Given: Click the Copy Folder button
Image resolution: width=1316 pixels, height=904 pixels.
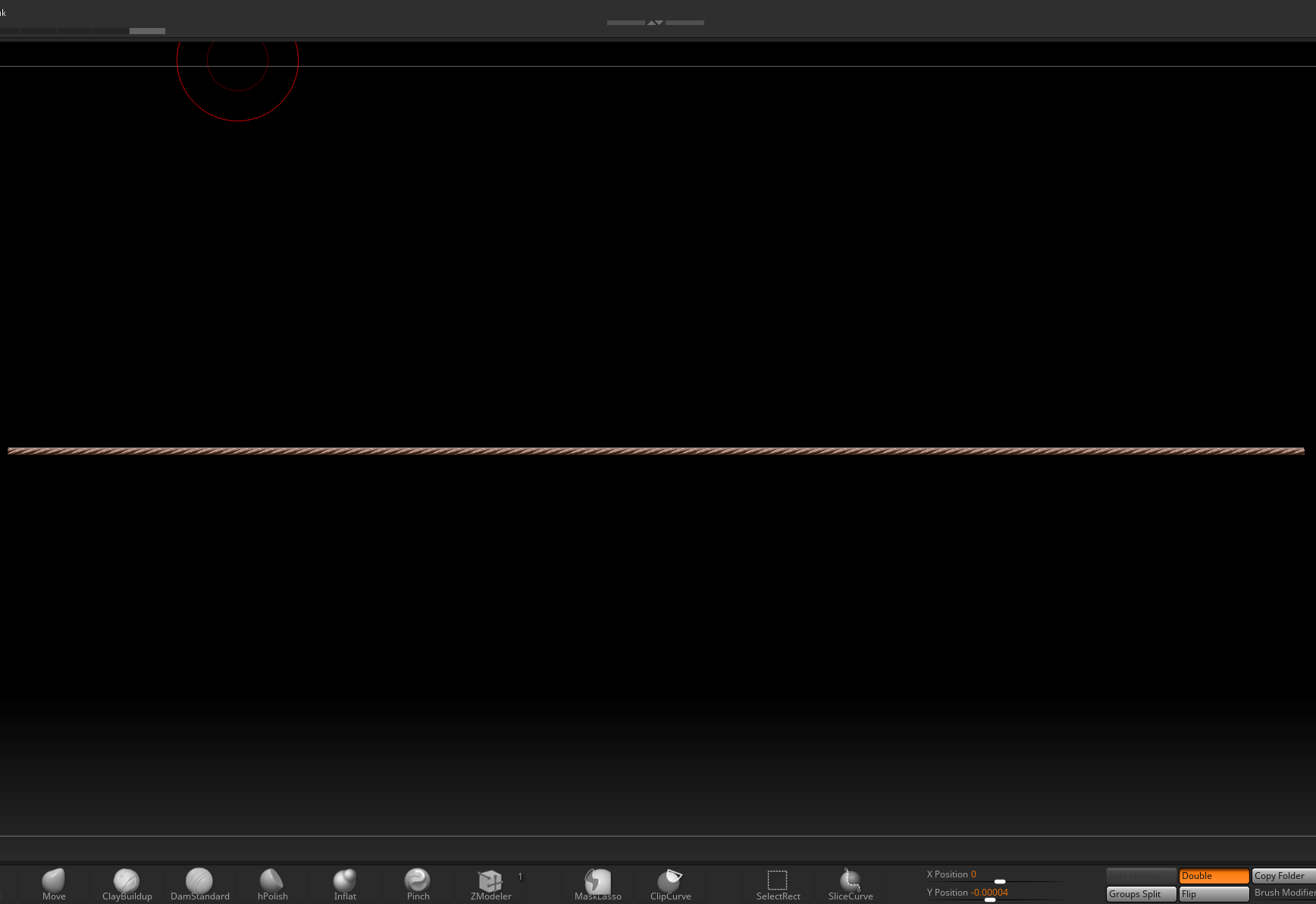Looking at the screenshot, I should click(1283, 876).
